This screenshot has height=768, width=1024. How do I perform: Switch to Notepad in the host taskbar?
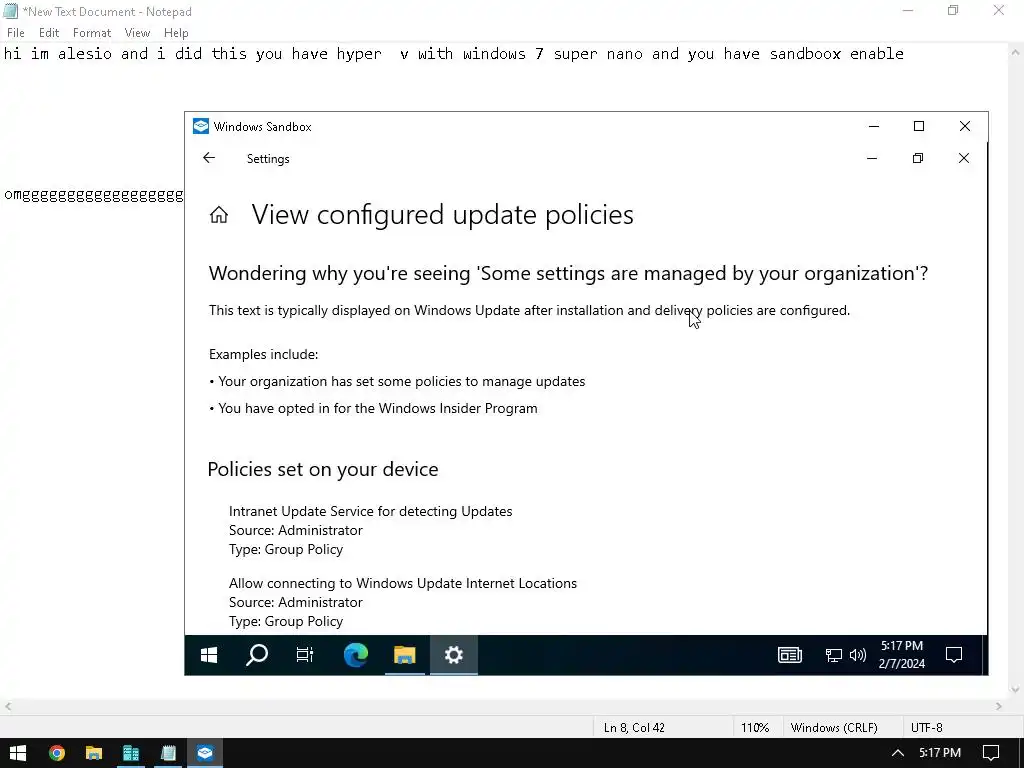point(168,753)
